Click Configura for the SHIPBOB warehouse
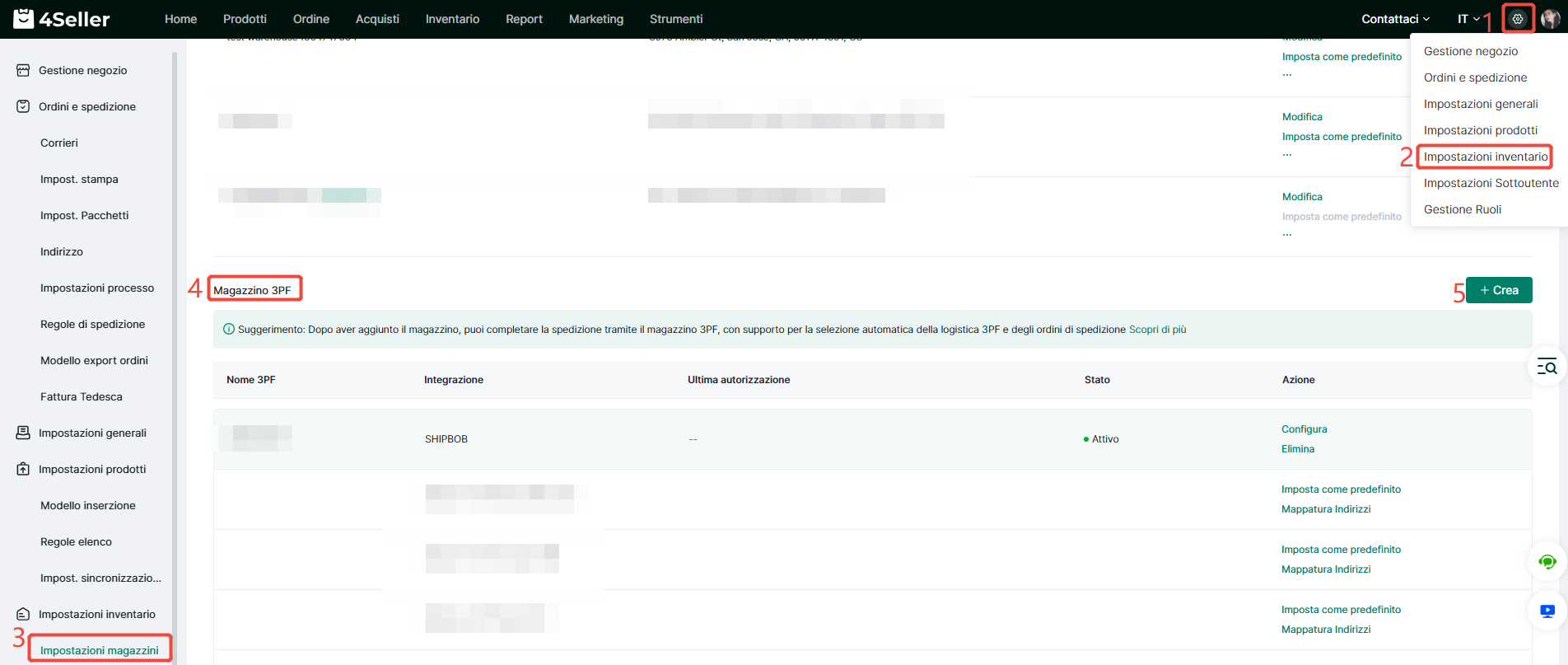 pos(1304,429)
